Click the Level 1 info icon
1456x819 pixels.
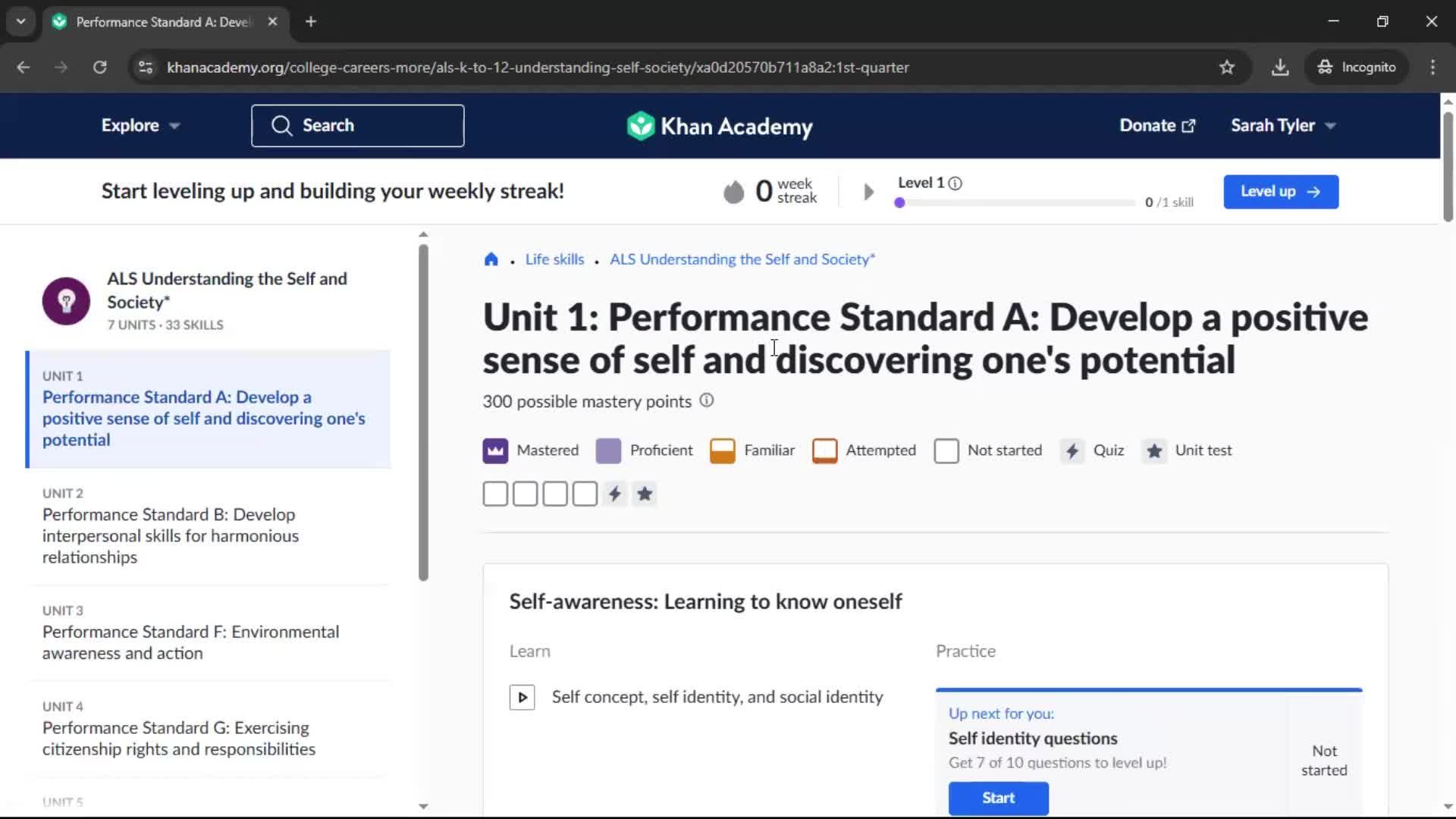955,183
